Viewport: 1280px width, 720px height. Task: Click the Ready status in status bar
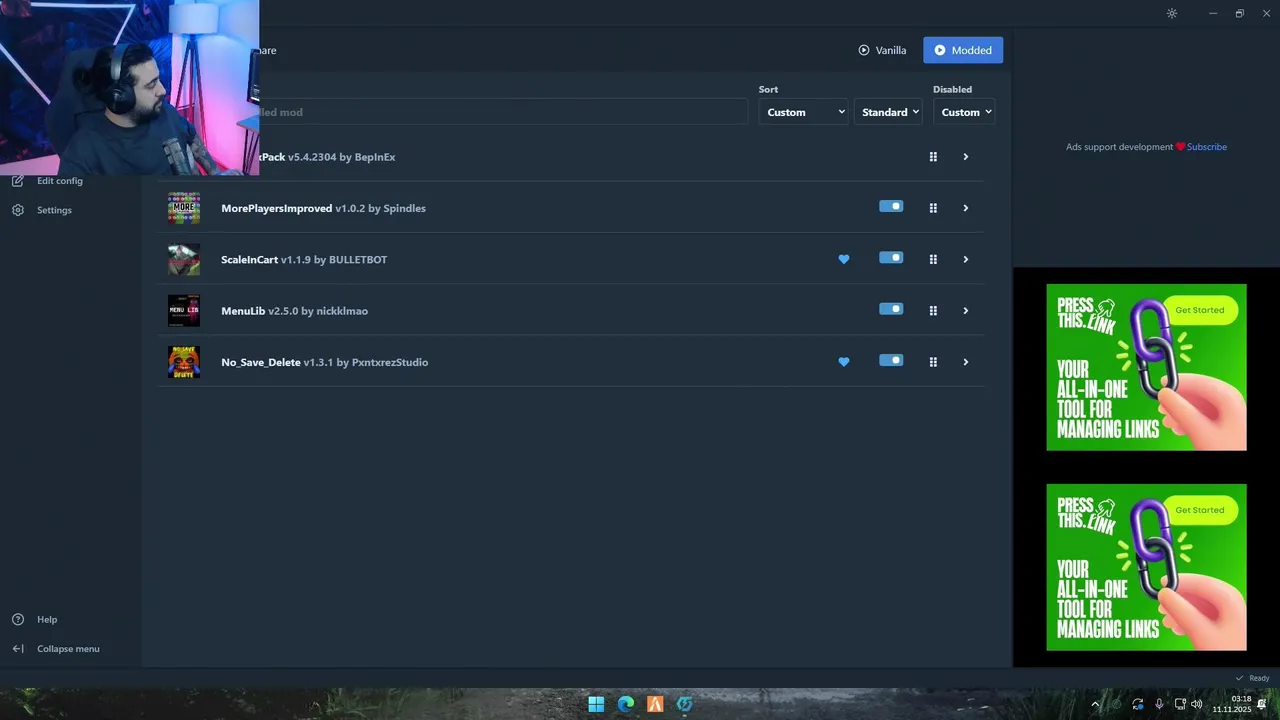pyautogui.click(x=1252, y=678)
